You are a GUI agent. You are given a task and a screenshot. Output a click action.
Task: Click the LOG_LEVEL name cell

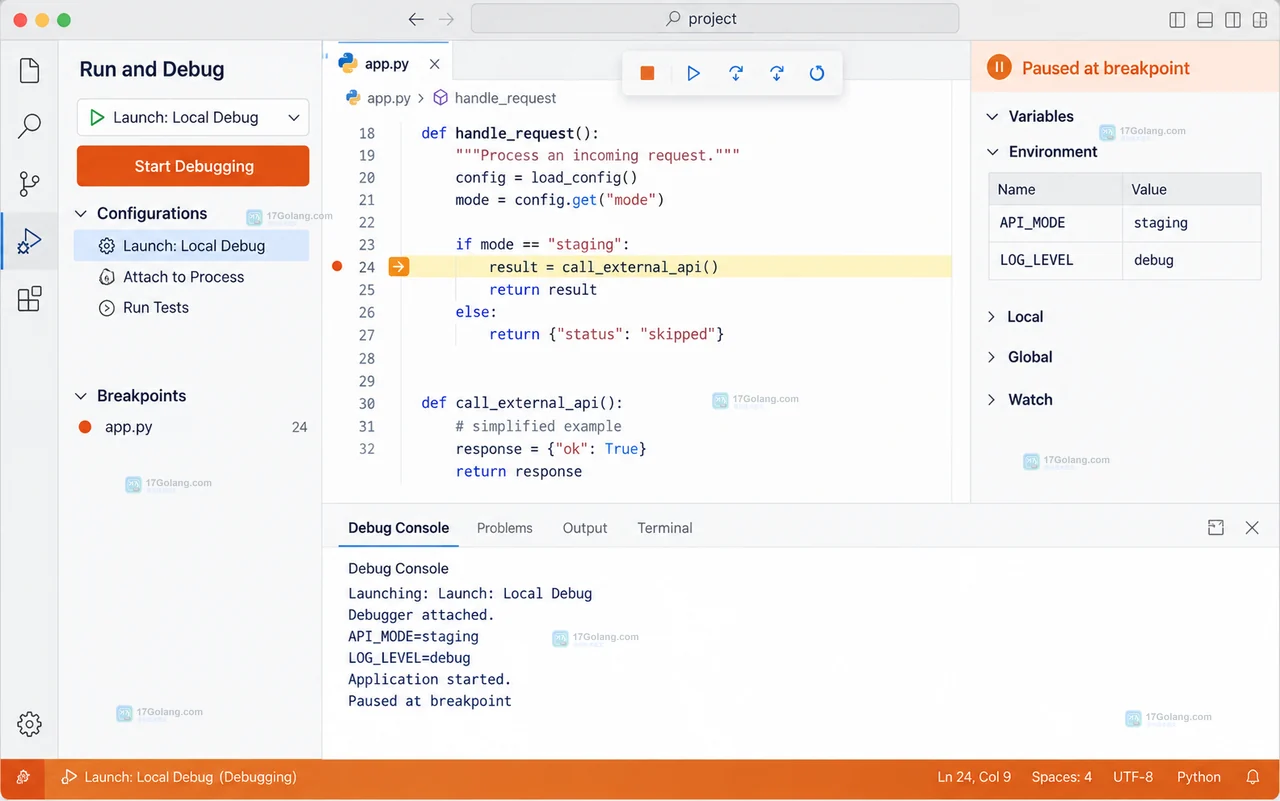click(x=1056, y=260)
